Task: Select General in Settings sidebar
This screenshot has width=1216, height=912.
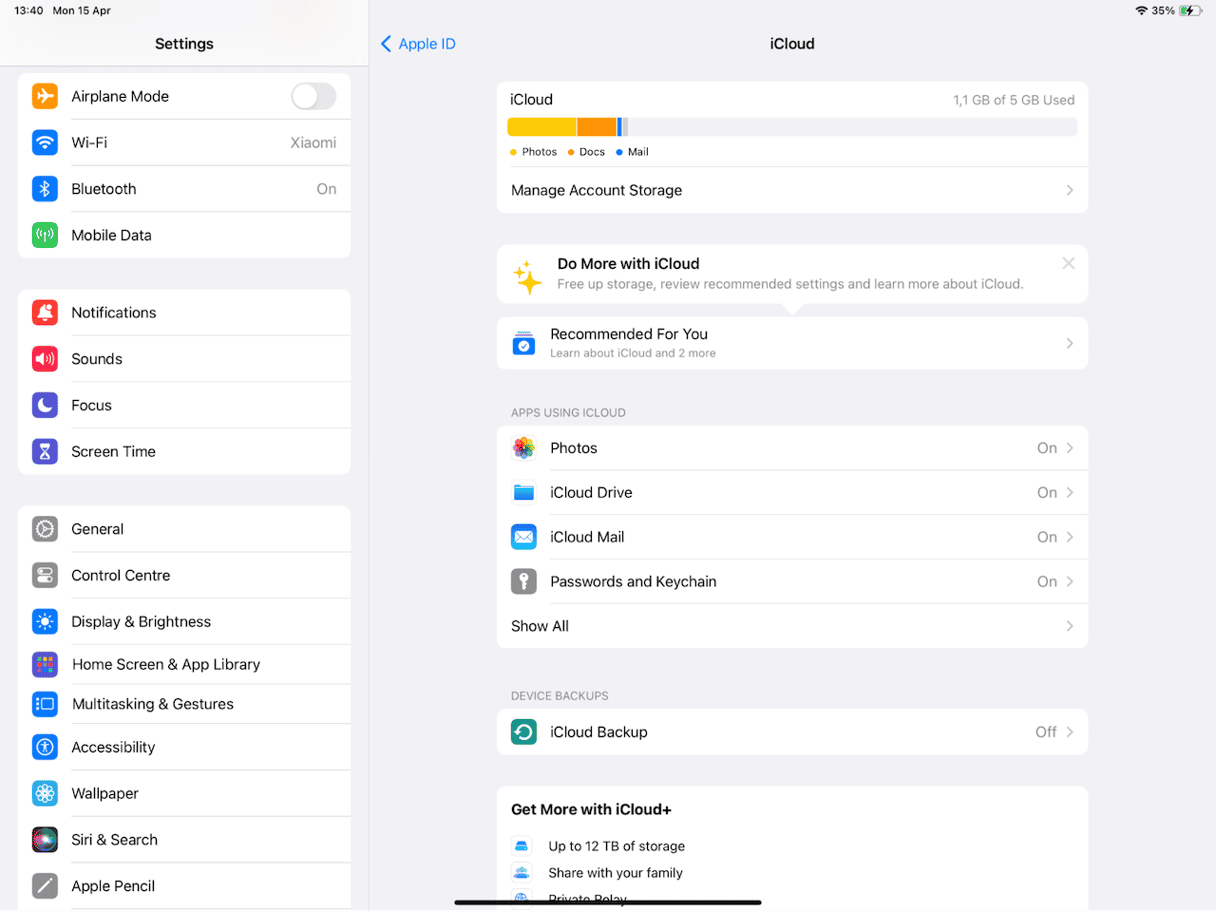Action: (184, 529)
